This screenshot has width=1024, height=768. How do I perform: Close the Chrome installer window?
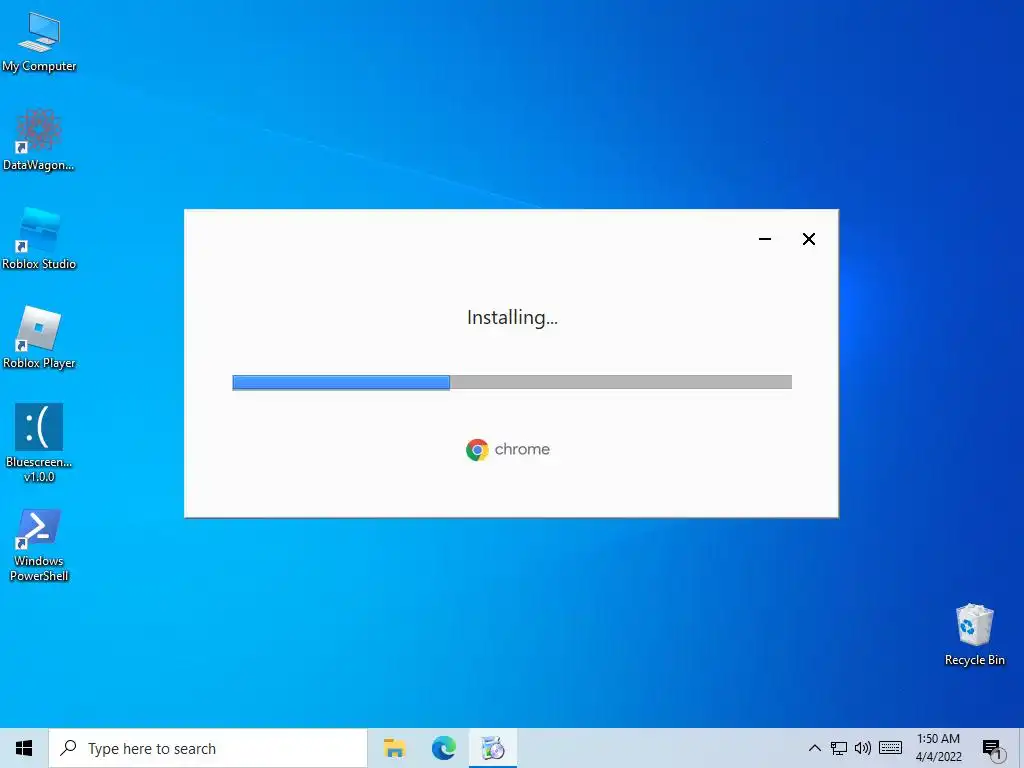(x=808, y=239)
